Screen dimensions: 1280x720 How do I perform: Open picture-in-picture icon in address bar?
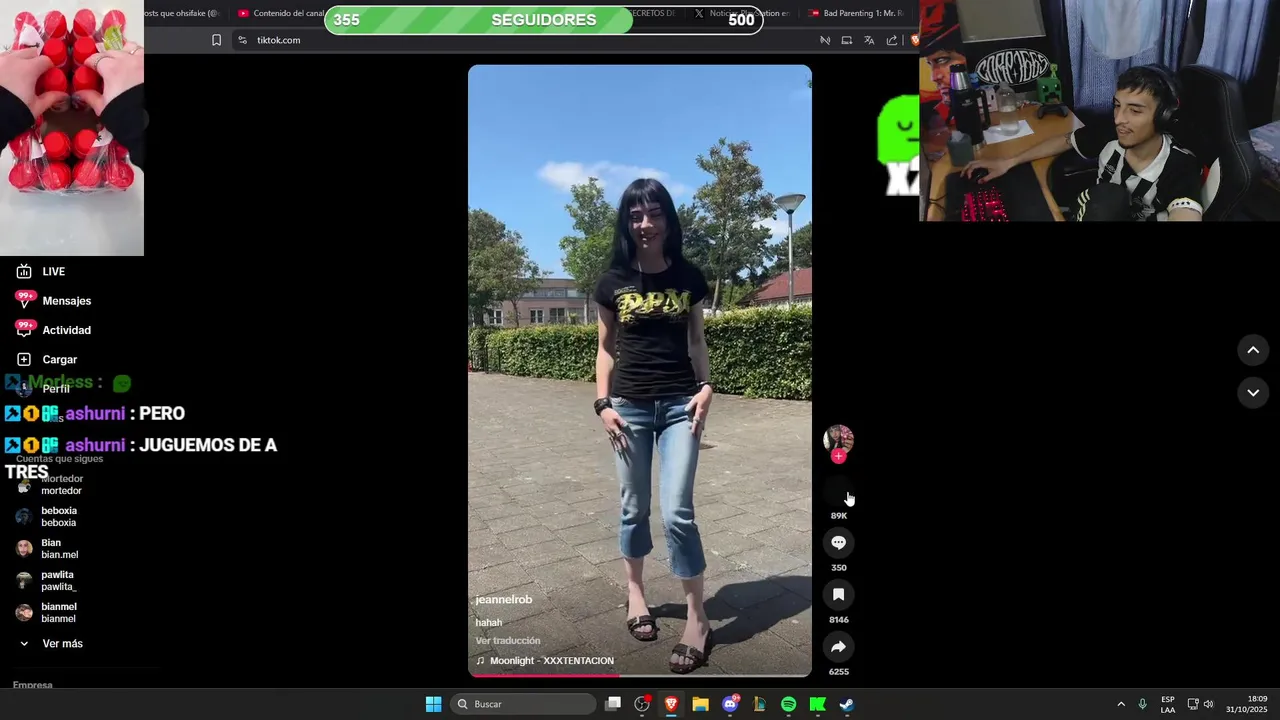(x=846, y=40)
